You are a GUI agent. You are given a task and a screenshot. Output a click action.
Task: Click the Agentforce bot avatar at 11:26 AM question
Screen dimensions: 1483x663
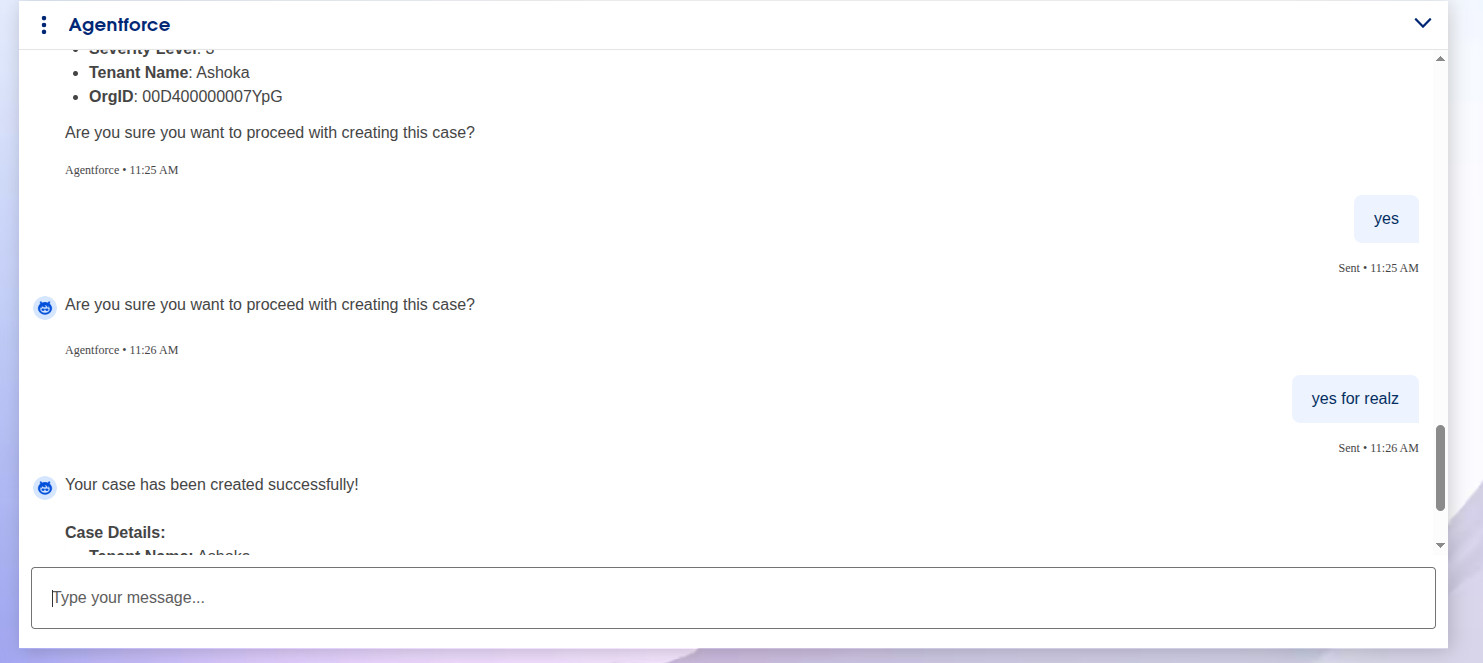pos(45,308)
